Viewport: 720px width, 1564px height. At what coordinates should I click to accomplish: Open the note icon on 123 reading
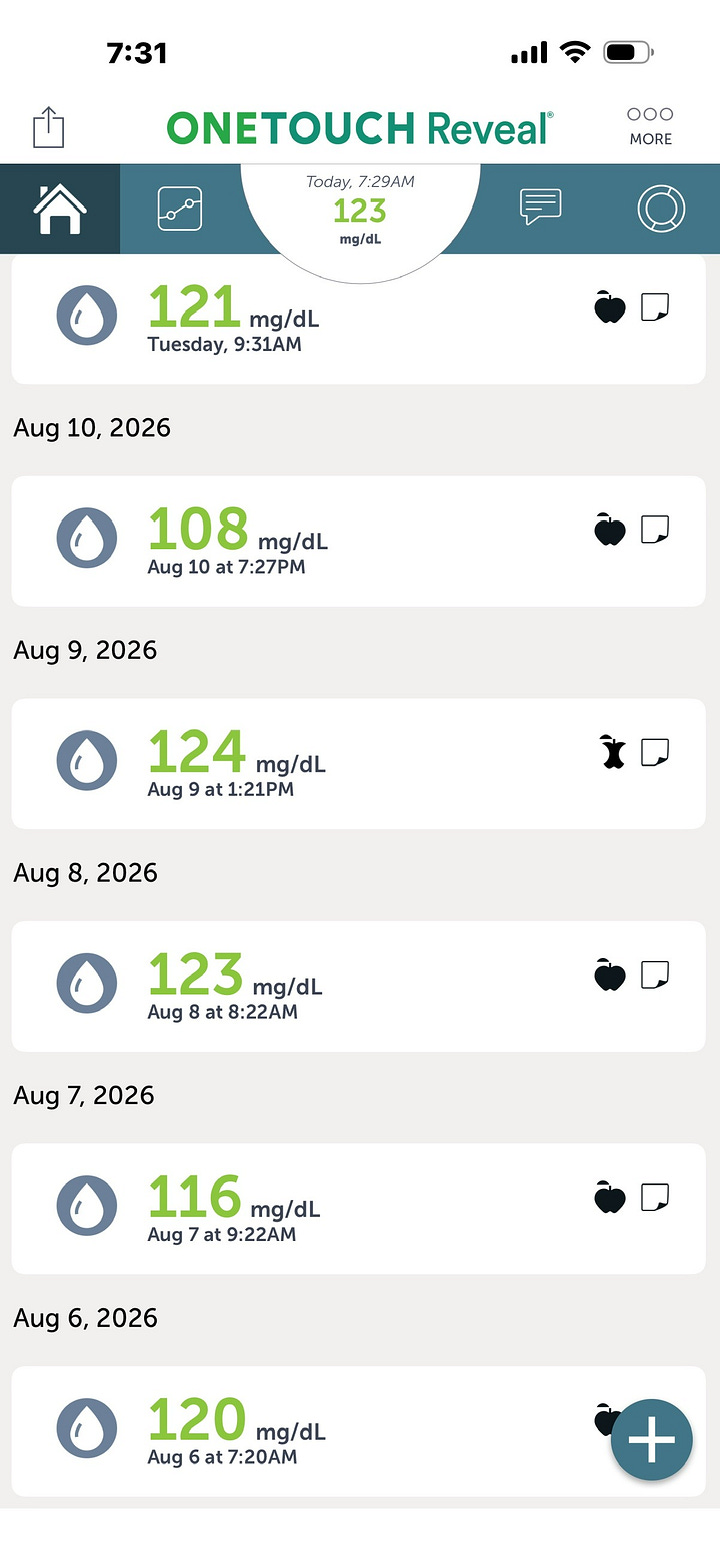tap(655, 974)
